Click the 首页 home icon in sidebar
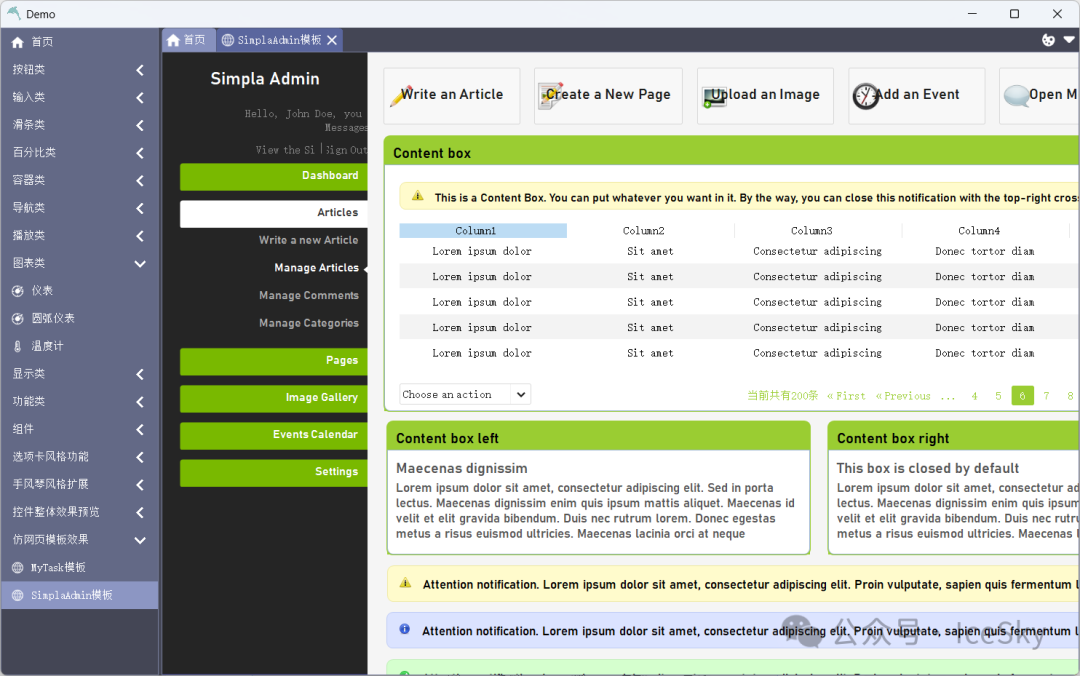1080x676 pixels. point(18,42)
